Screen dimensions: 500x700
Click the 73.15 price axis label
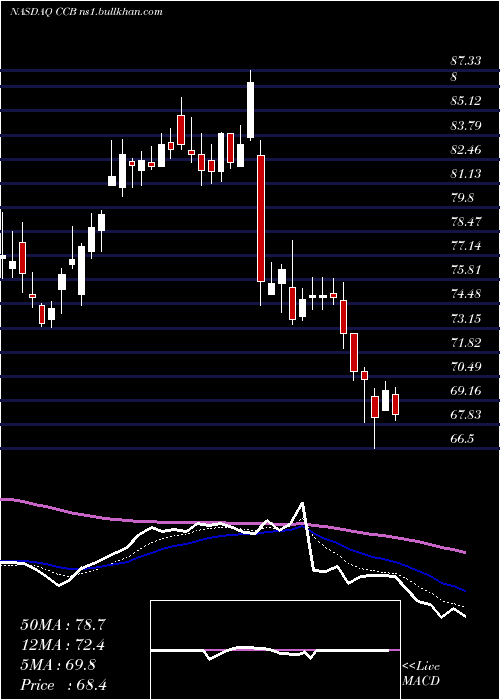[465, 319]
